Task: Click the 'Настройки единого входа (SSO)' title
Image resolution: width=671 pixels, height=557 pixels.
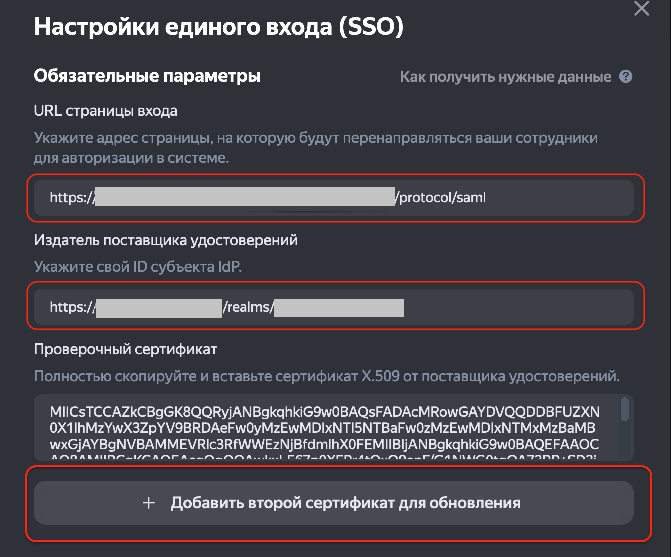Action: click(218, 27)
